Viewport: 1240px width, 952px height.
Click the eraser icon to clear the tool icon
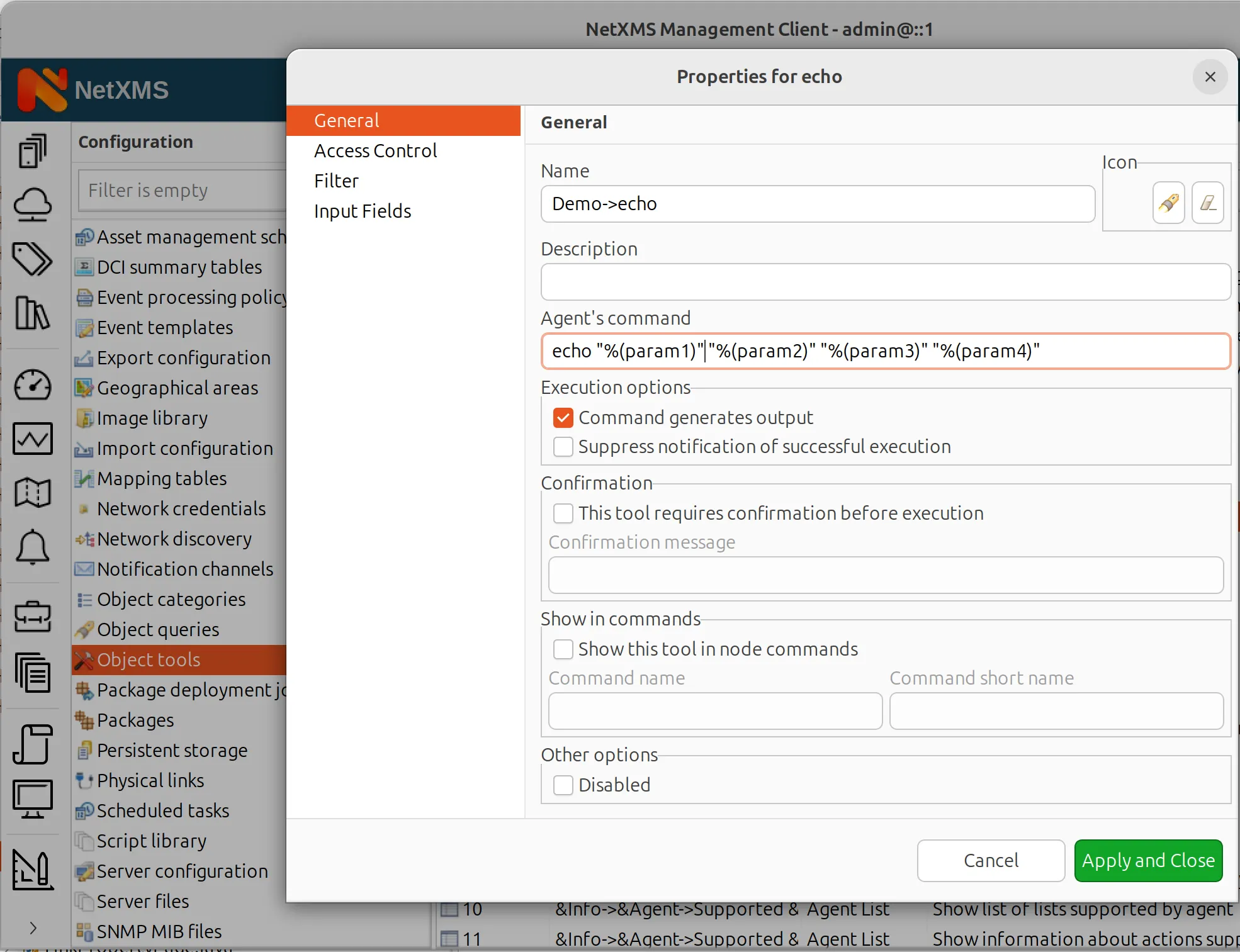1208,203
